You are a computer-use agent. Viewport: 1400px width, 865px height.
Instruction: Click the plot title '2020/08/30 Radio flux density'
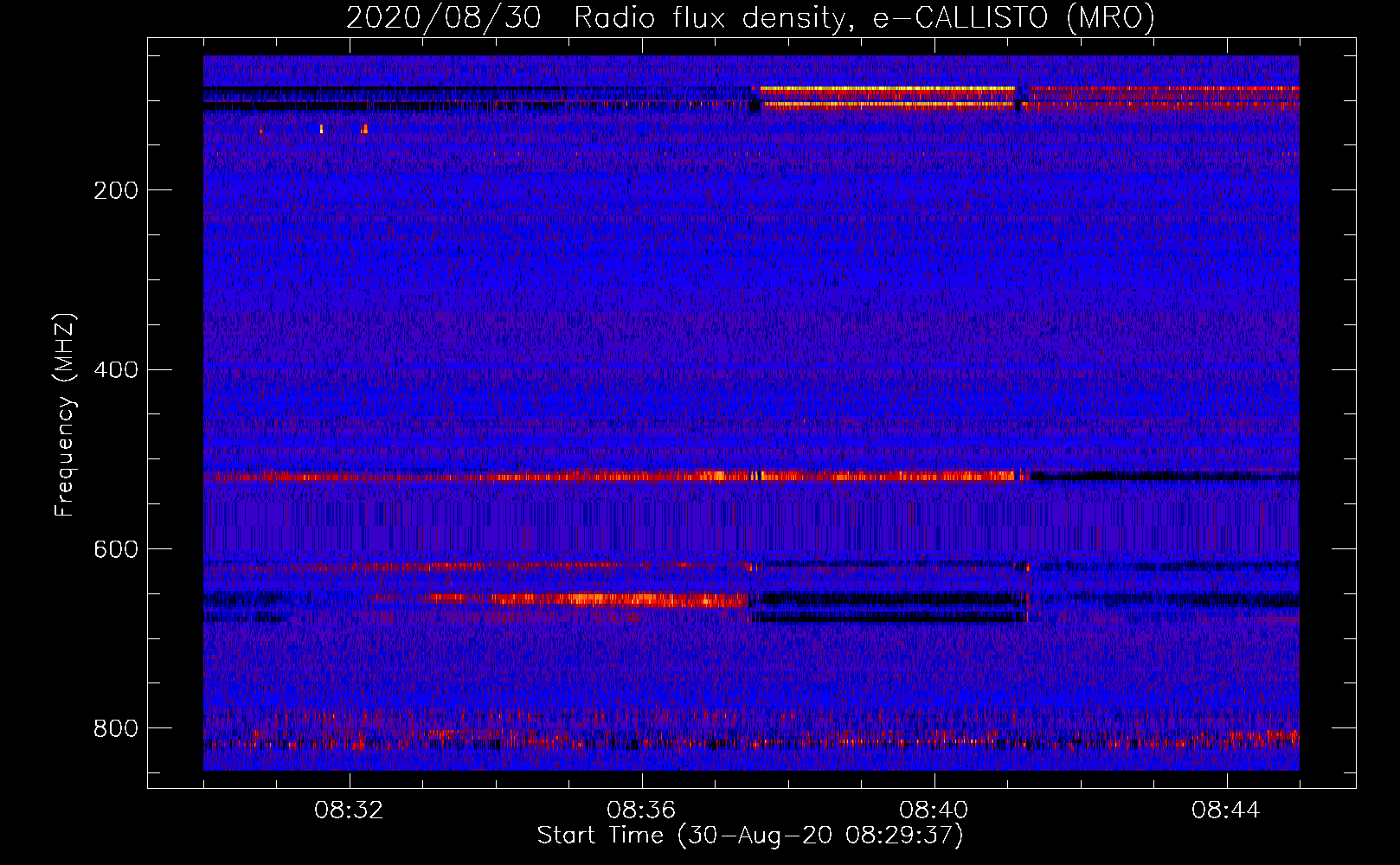750,17
